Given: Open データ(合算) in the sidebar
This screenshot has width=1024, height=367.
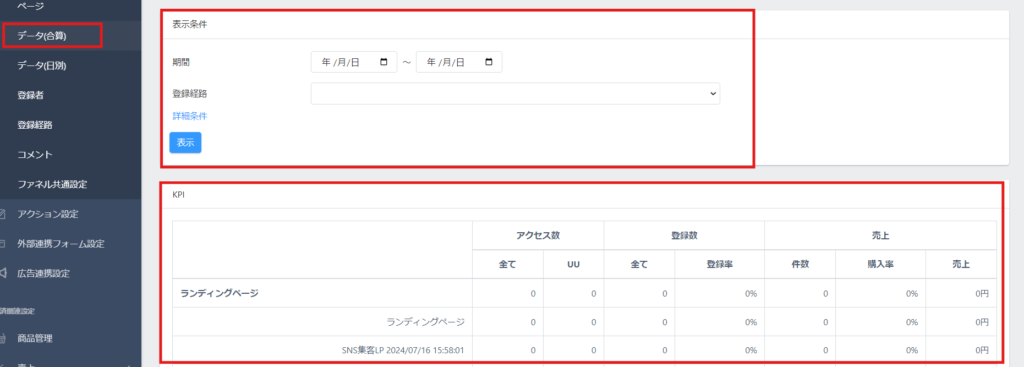Looking at the screenshot, I should tap(42, 36).
